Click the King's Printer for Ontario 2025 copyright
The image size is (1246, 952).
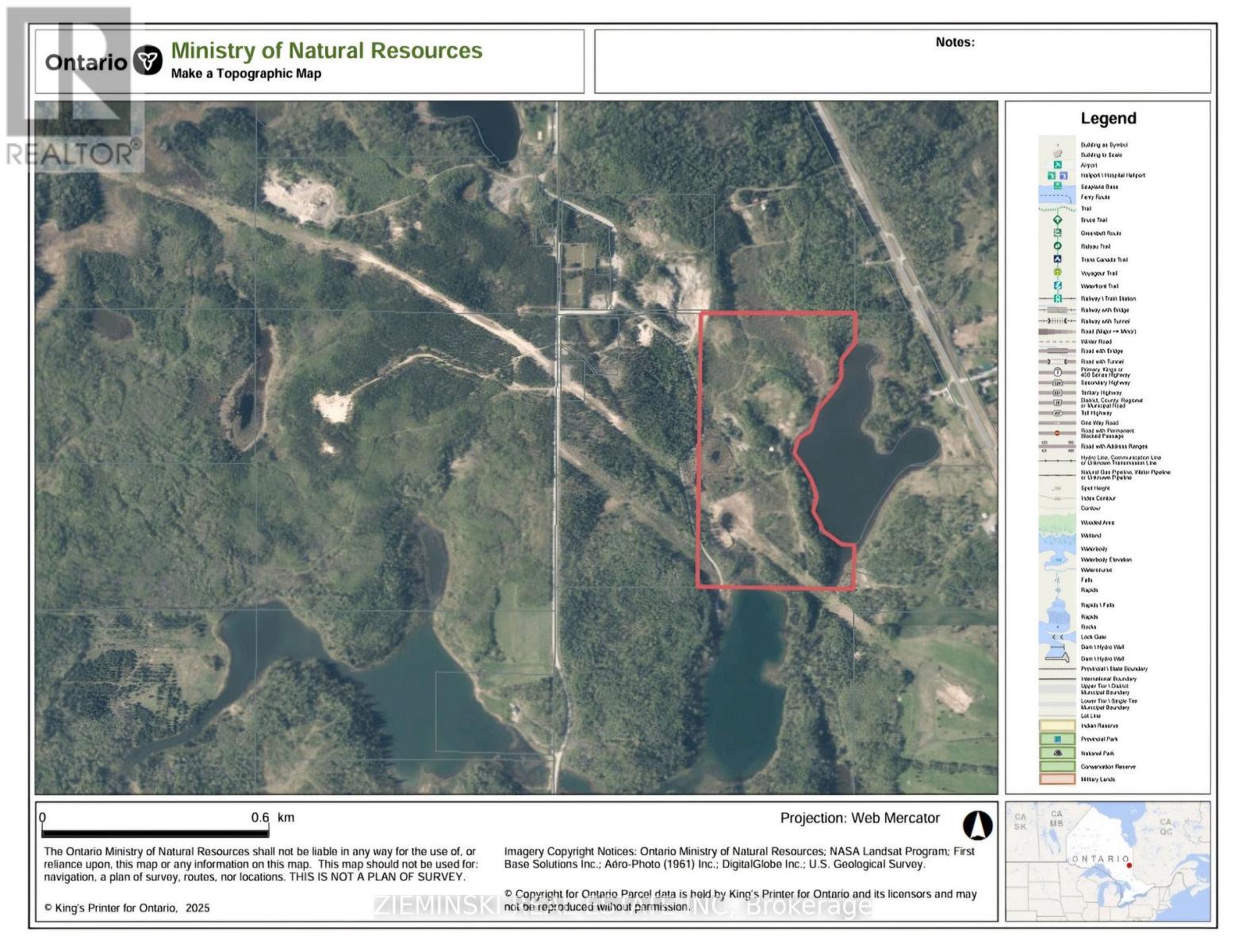tap(127, 908)
